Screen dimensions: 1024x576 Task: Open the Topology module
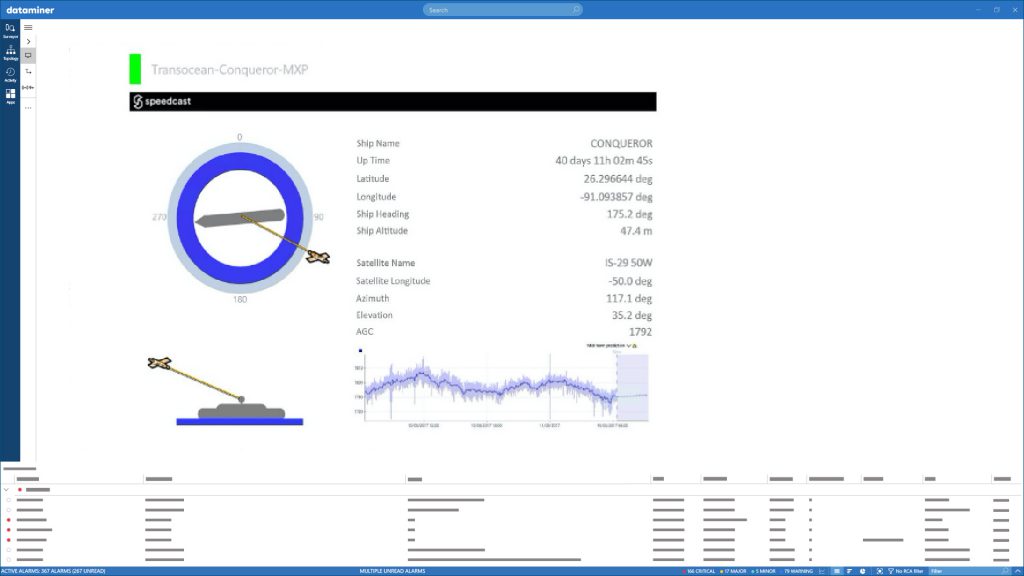pos(10,52)
